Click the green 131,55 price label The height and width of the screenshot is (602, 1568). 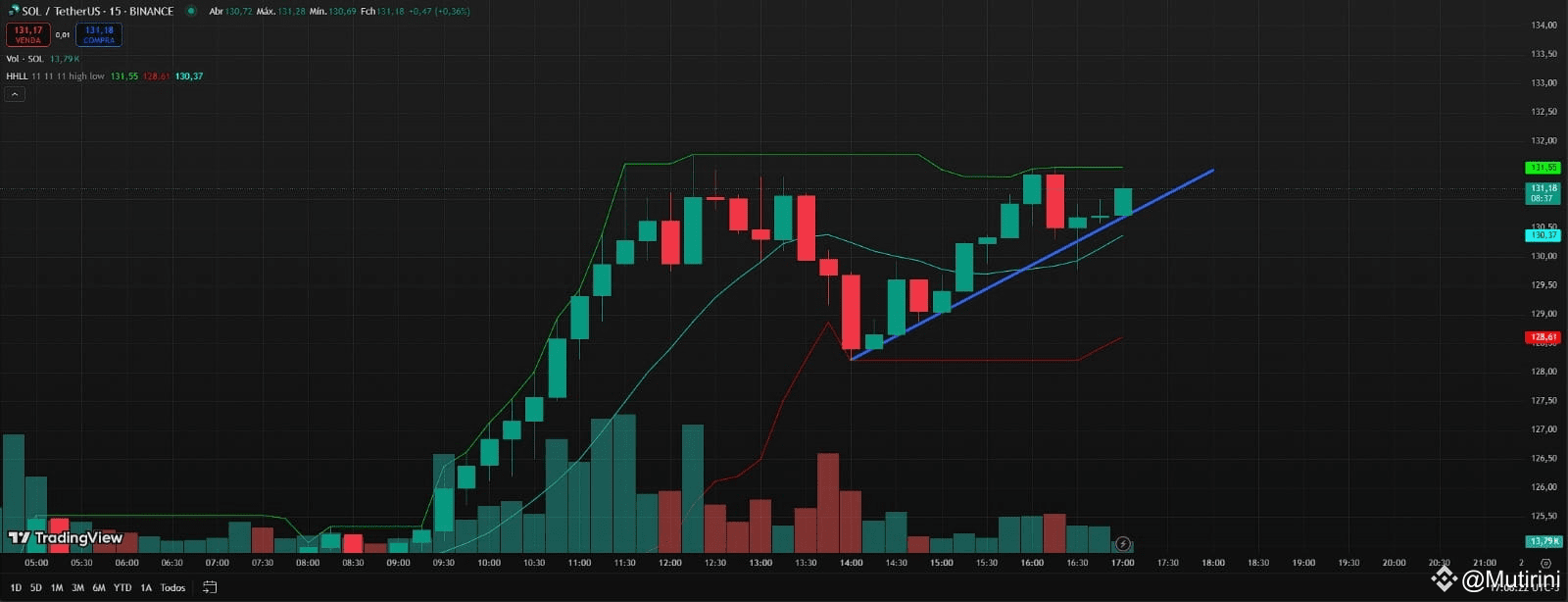pyautogui.click(x=1543, y=168)
